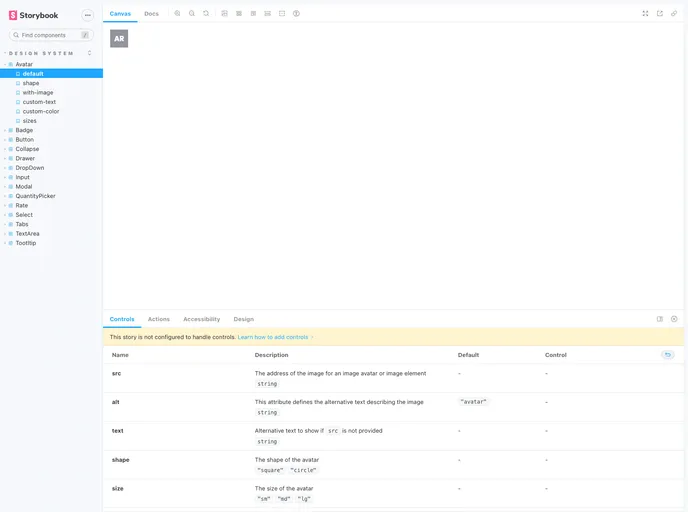Open the Actions panel tab
688x512 pixels.
pos(159,319)
